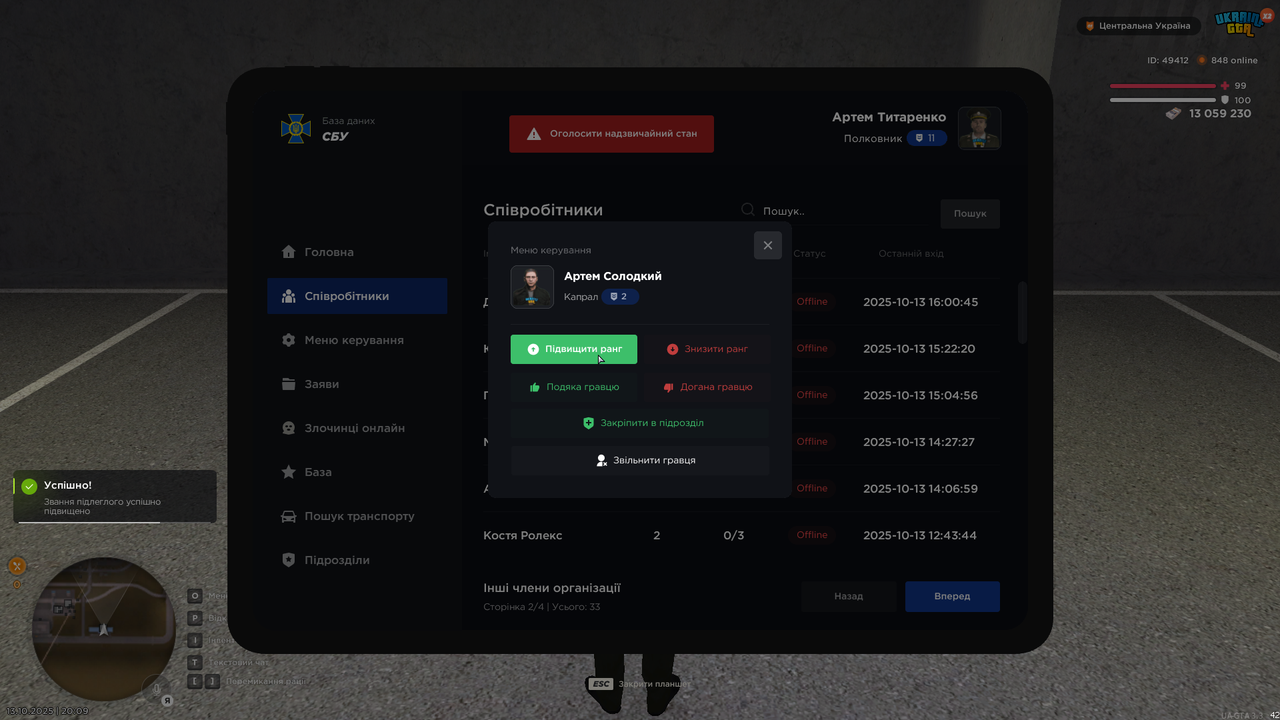
Task: Click the Пошук search button
Action: [970, 213]
